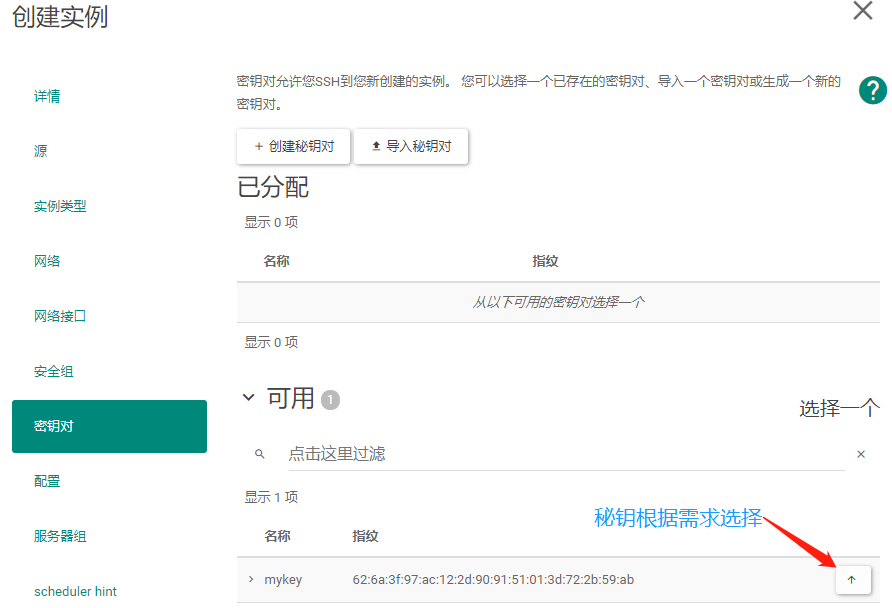Switch to the 网络 step
Image resolution: width=892 pixels, height=608 pixels.
tap(47, 261)
